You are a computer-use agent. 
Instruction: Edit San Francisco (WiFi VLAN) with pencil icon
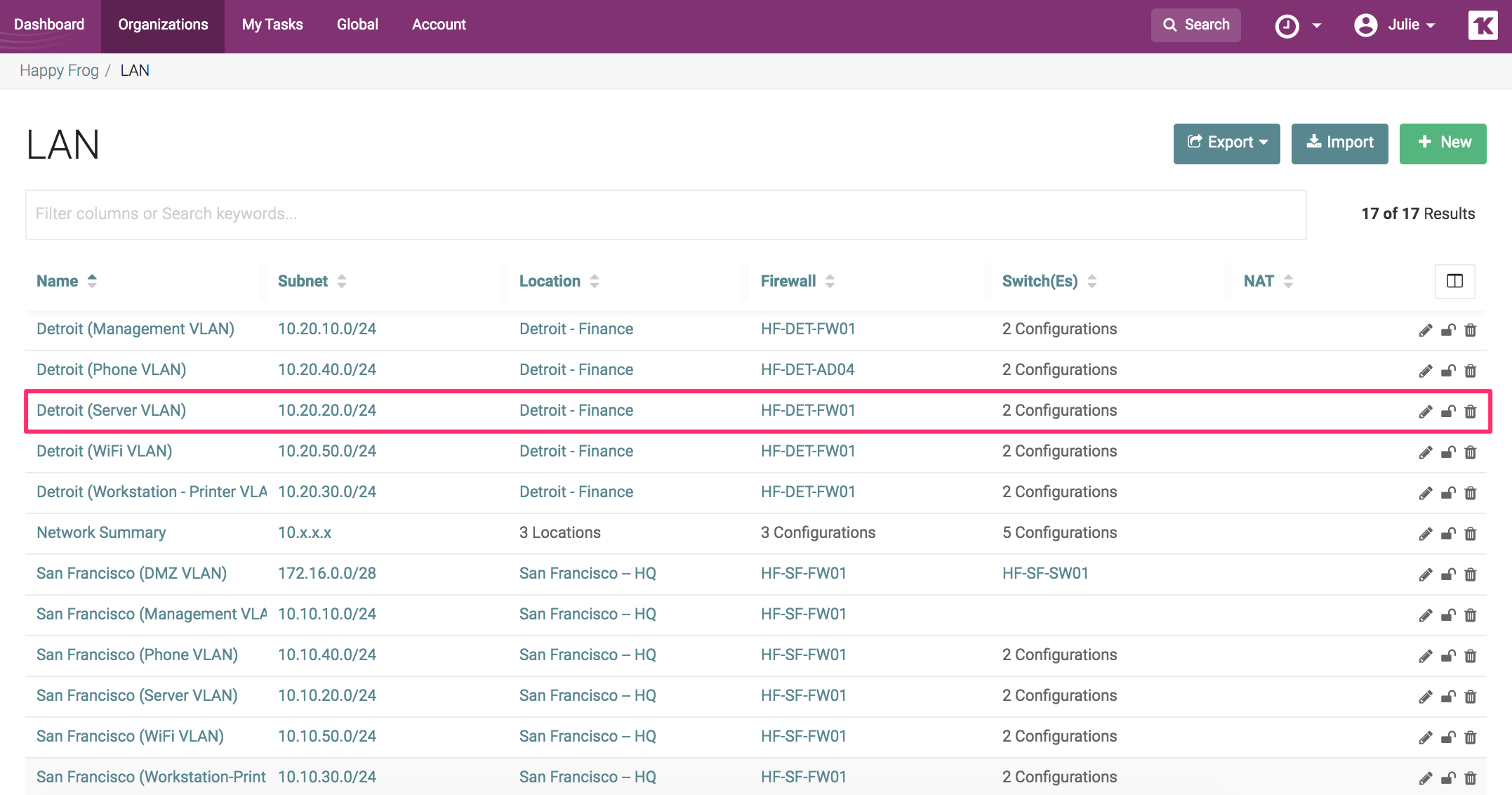(x=1425, y=737)
